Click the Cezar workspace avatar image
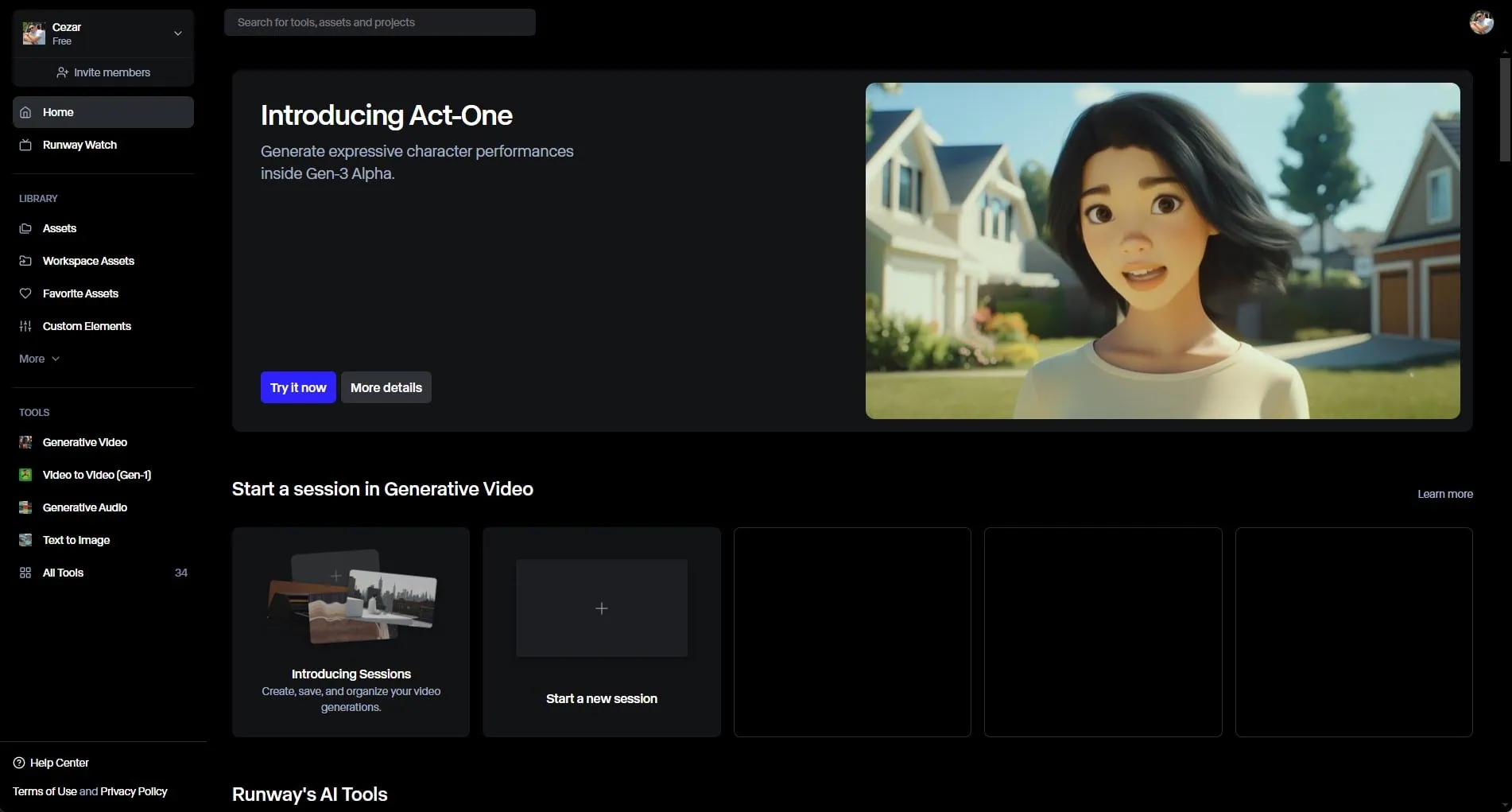 (x=34, y=33)
